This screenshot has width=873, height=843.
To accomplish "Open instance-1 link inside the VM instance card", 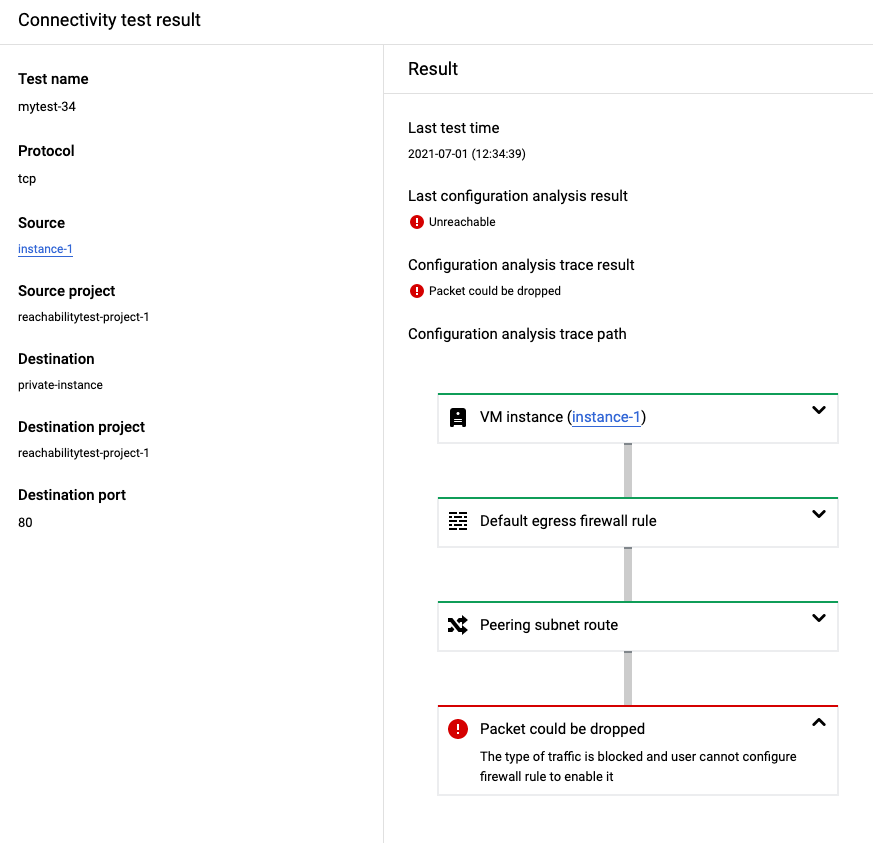I will [606, 417].
